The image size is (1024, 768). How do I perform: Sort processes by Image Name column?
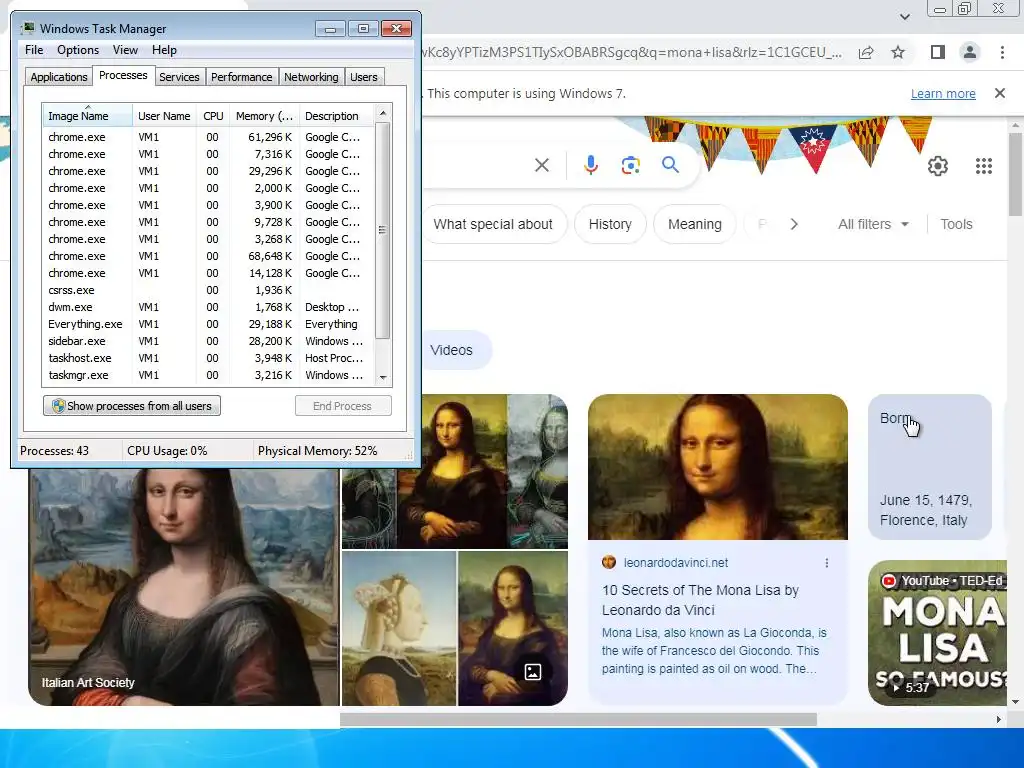coord(87,116)
